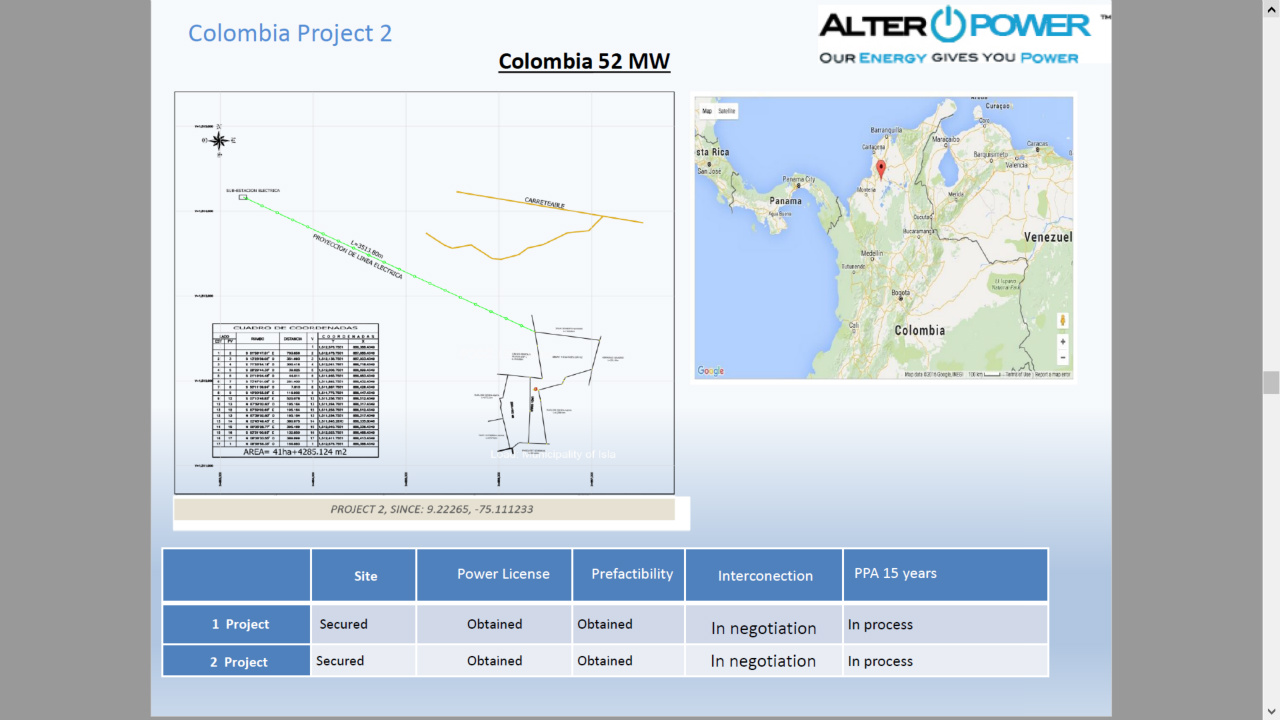Screen dimensions: 1280x720
Task: Click the 'Venezuel' country label on the map
Action: coord(1048,237)
